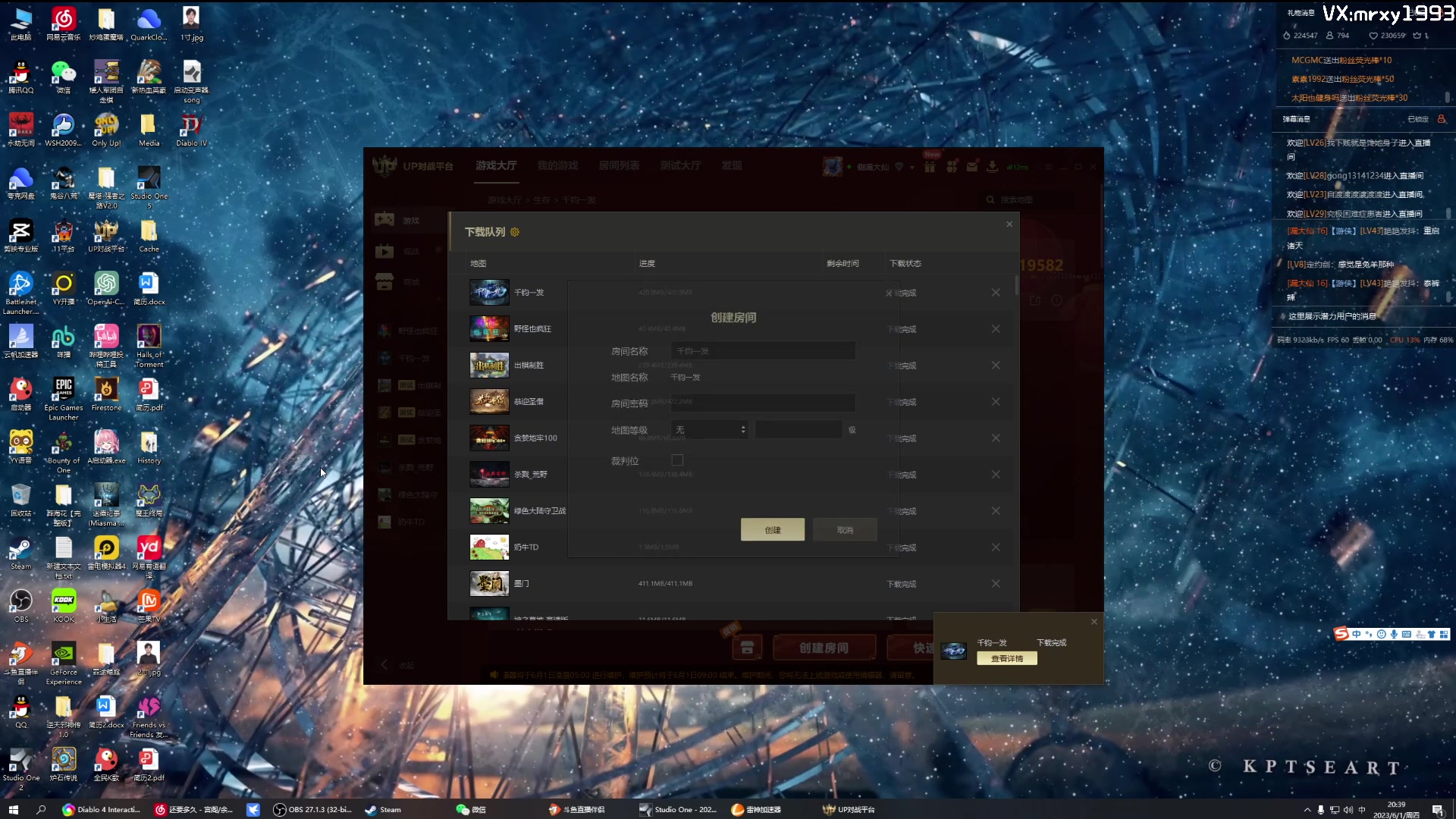Click the 绿色大陆守卫战 map thumbnail
This screenshot has width=1456, height=819.
click(489, 510)
